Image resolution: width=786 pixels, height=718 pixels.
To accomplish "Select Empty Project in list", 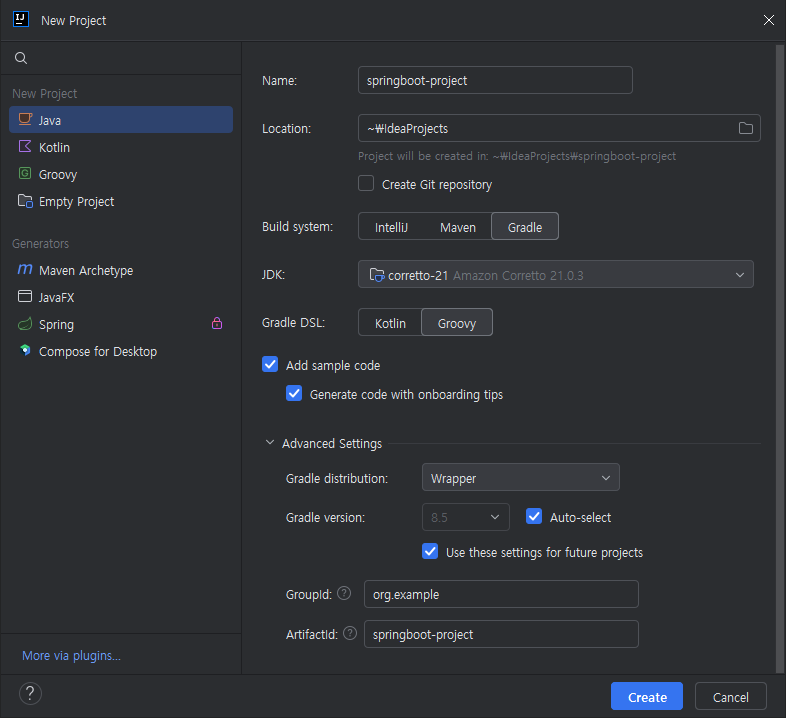I will tap(121, 201).
